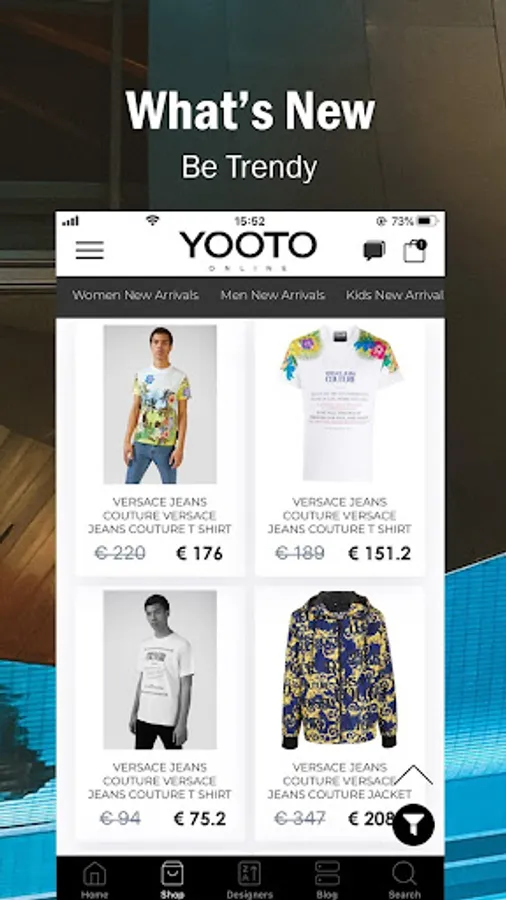Image resolution: width=506 pixels, height=900 pixels.
Task: Tap the YOOTO Online logo
Action: [248, 250]
